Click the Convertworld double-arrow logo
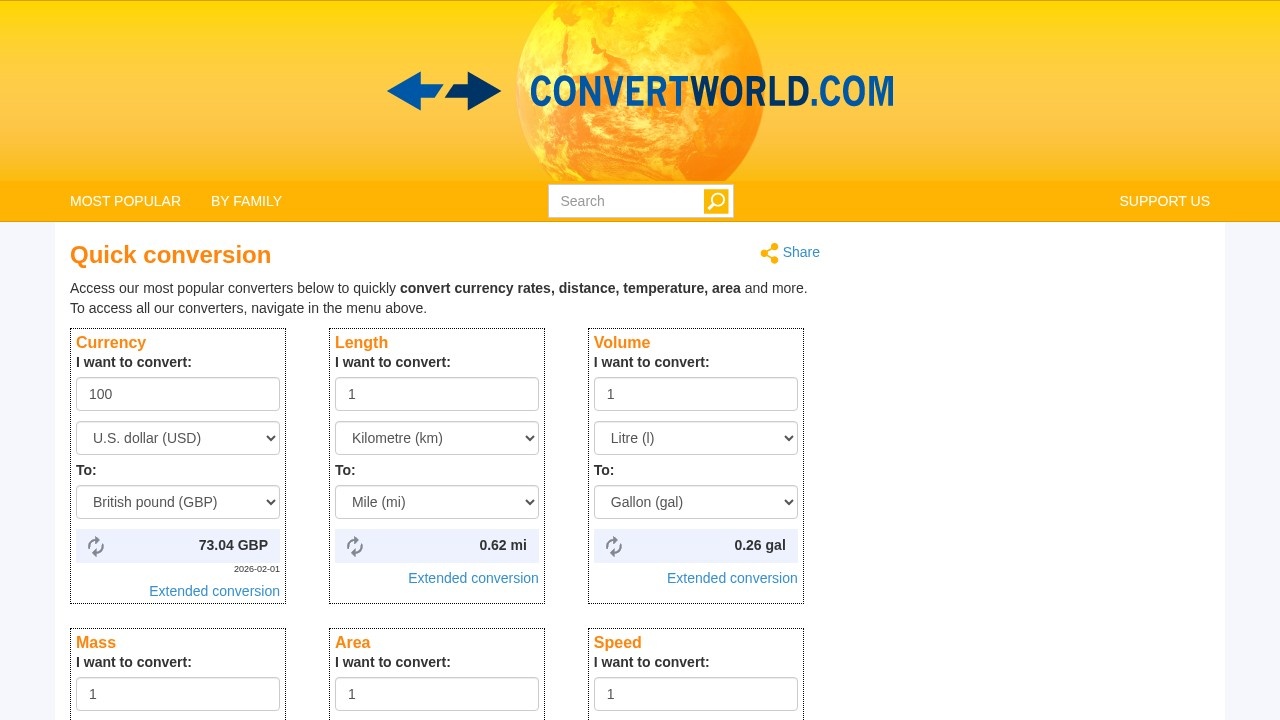Viewport: 1280px width, 720px height. pyautogui.click(x=444, y=91)
